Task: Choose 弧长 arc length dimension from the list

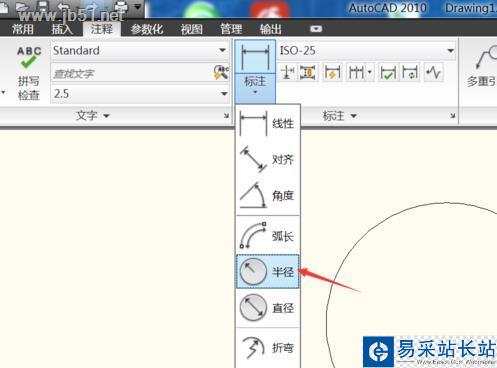Action: (x=268, y=236)
